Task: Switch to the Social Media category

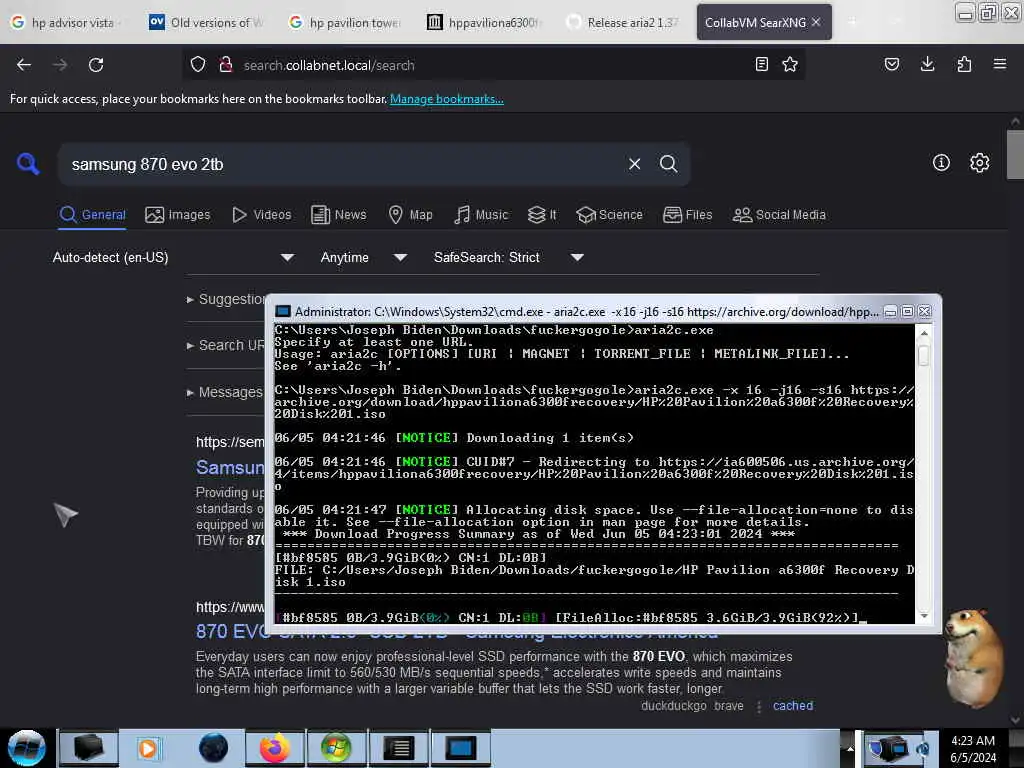Action: [x=779, y=215]
